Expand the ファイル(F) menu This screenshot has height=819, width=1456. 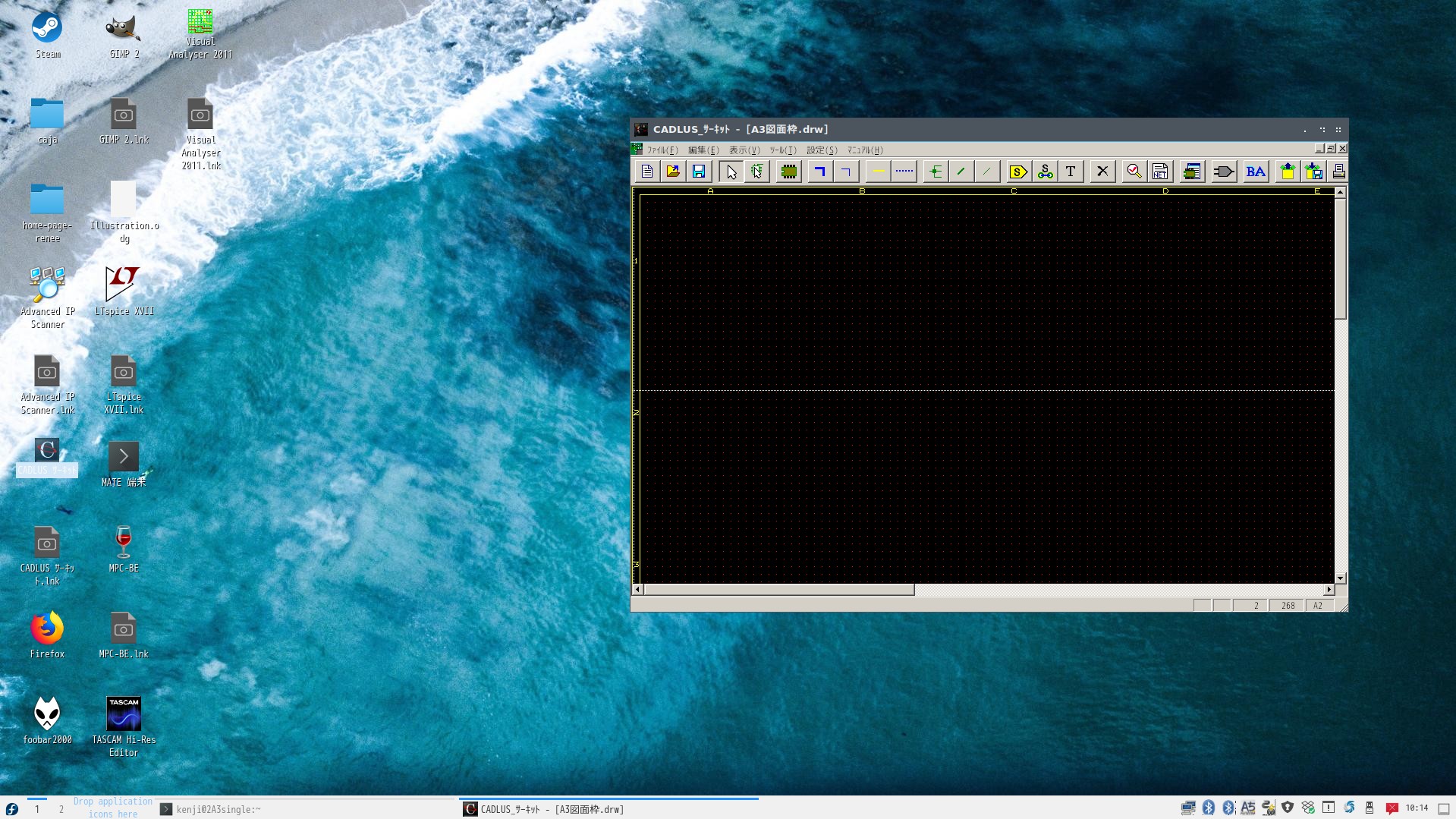[x=662, y=150]
